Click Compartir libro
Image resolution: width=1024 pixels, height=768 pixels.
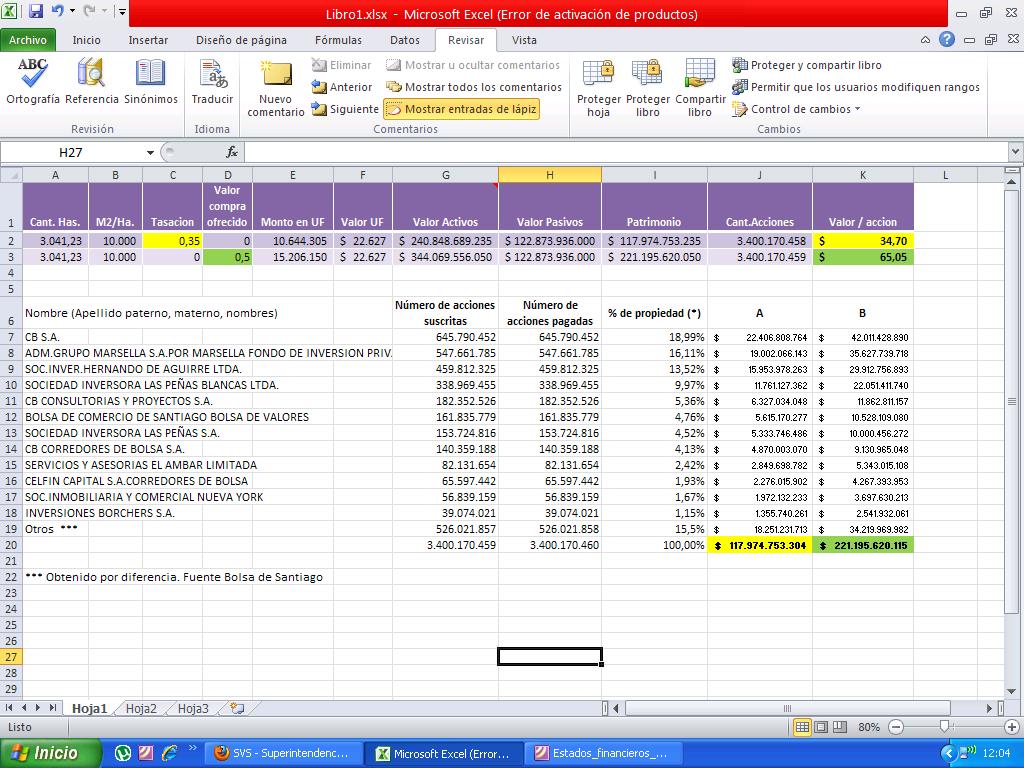pos(700,88)
